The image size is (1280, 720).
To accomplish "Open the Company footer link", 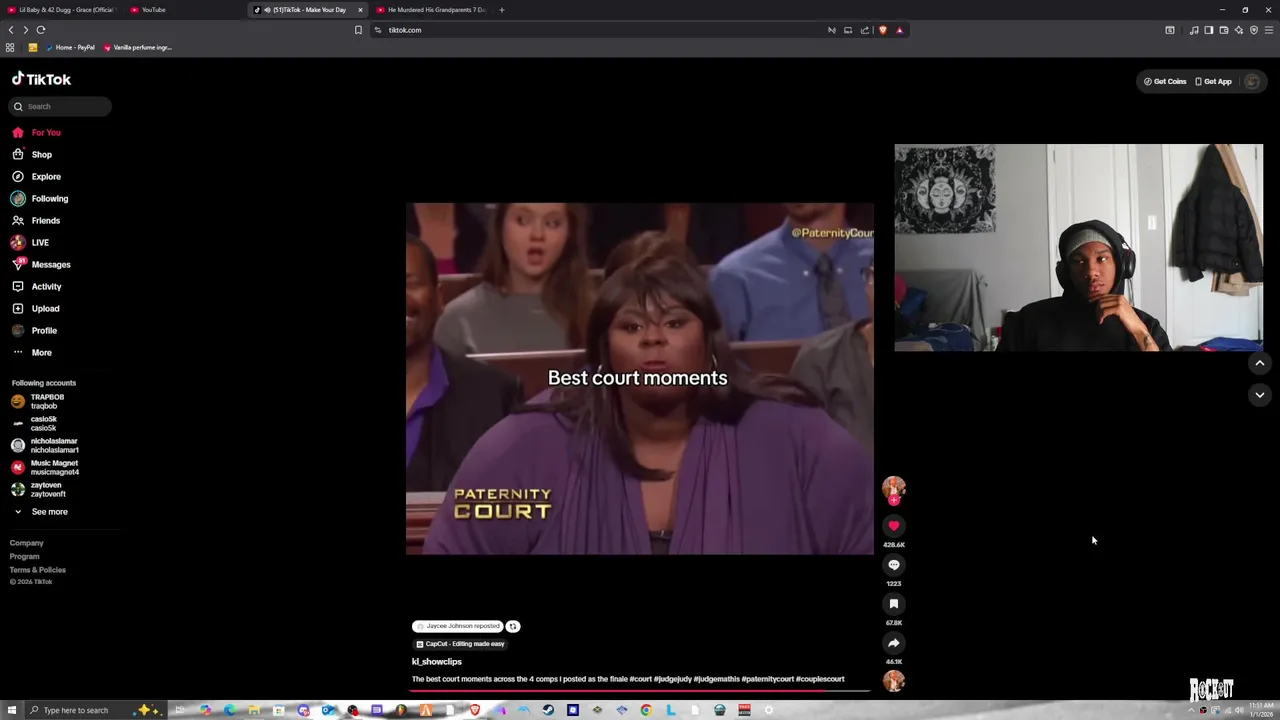I will [x=27, y=543].
